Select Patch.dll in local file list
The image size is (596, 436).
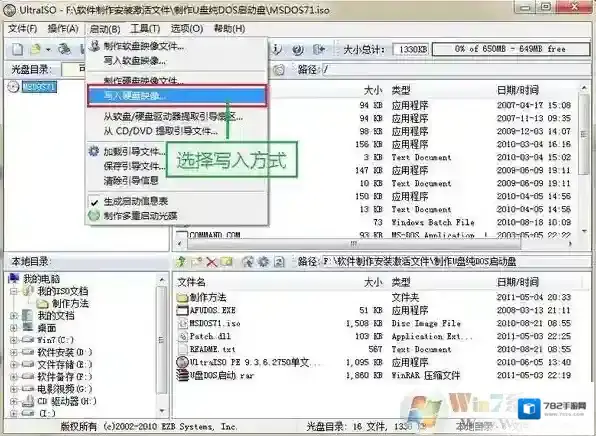point(210,336)
